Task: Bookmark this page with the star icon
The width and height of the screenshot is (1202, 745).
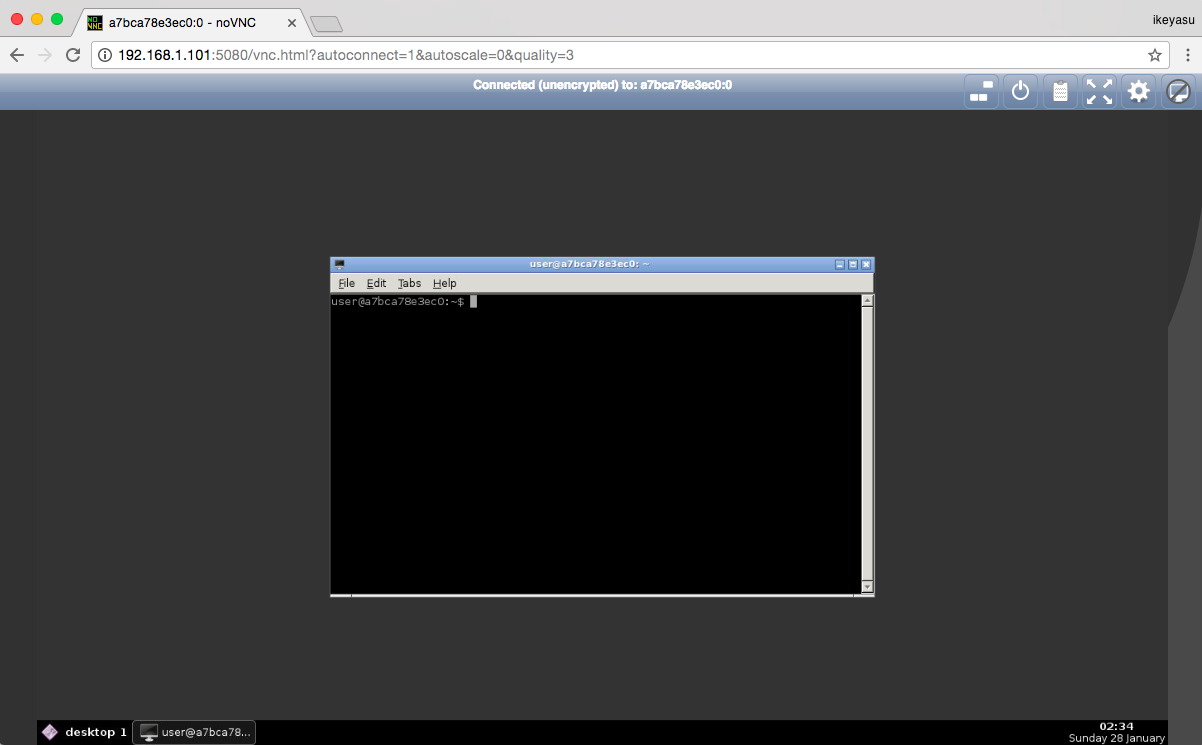Action: point(1155,55)
